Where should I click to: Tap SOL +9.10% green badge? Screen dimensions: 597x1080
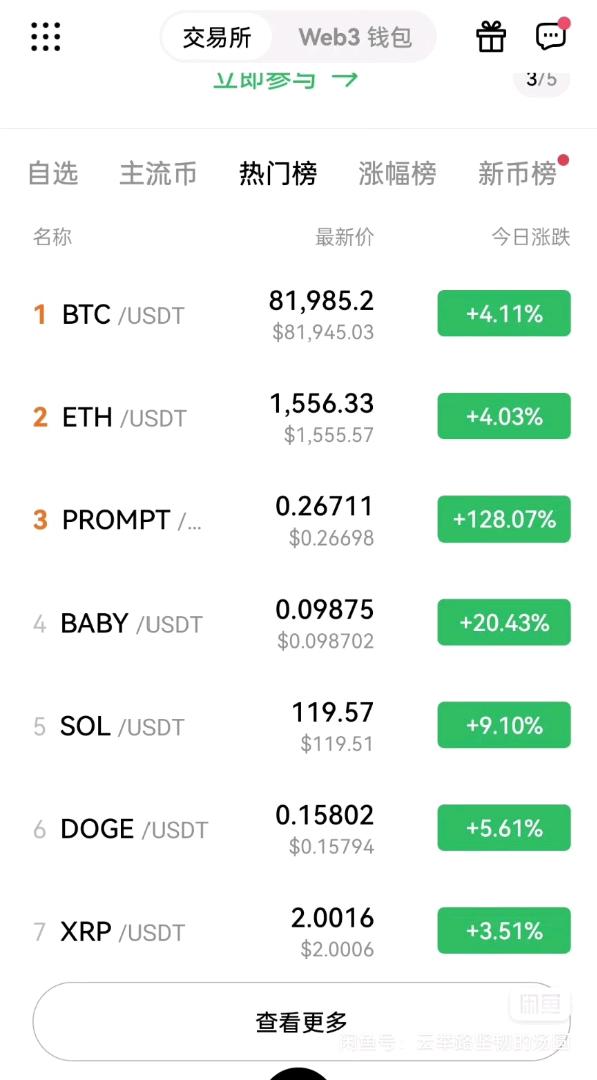[504, 725]
